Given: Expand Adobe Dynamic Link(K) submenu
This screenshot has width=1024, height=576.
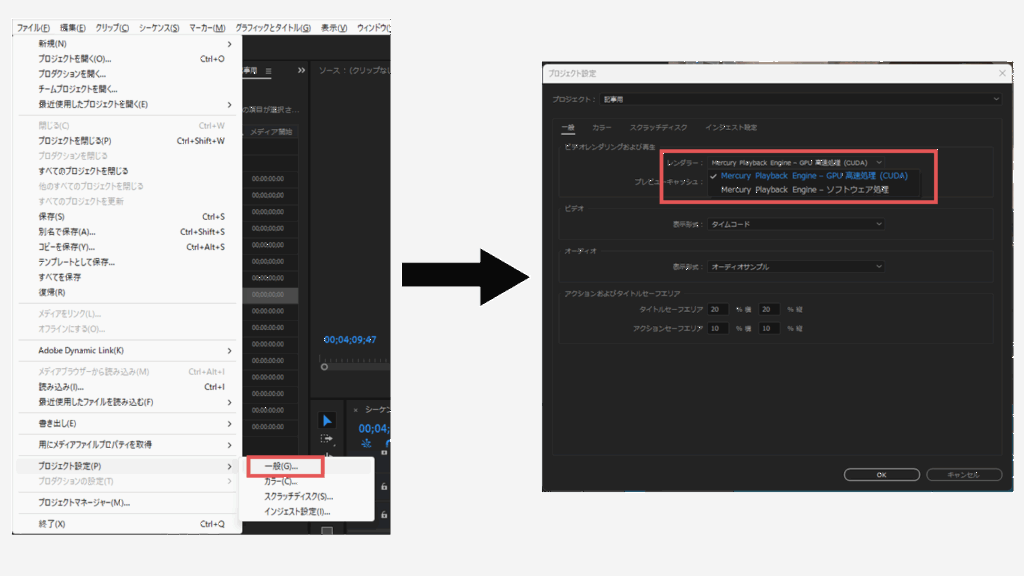Looking at the screenshot, I should tap(125, 351).
